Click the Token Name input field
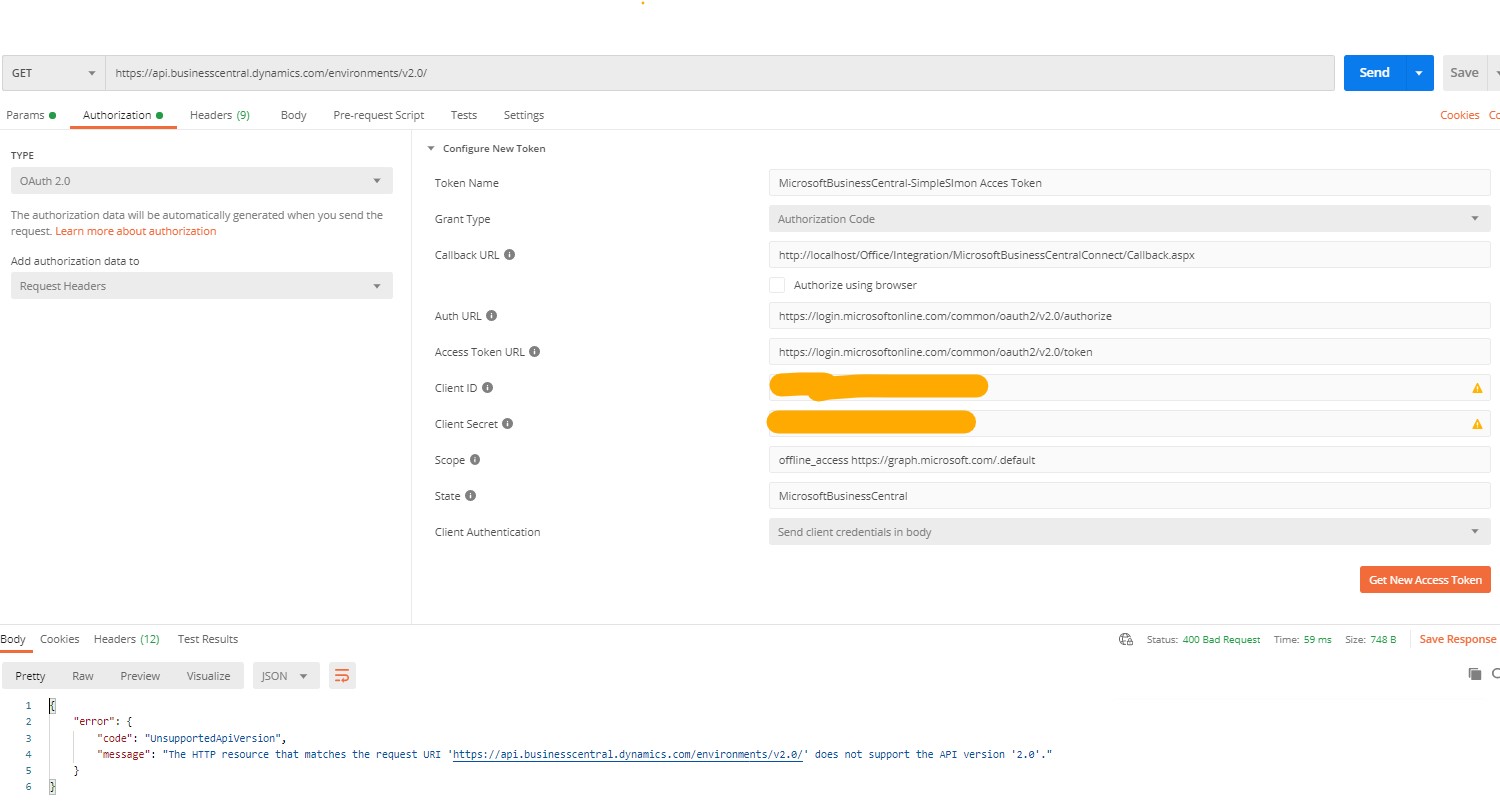Screen dimensions: 1500x803 click(1129, 183)
